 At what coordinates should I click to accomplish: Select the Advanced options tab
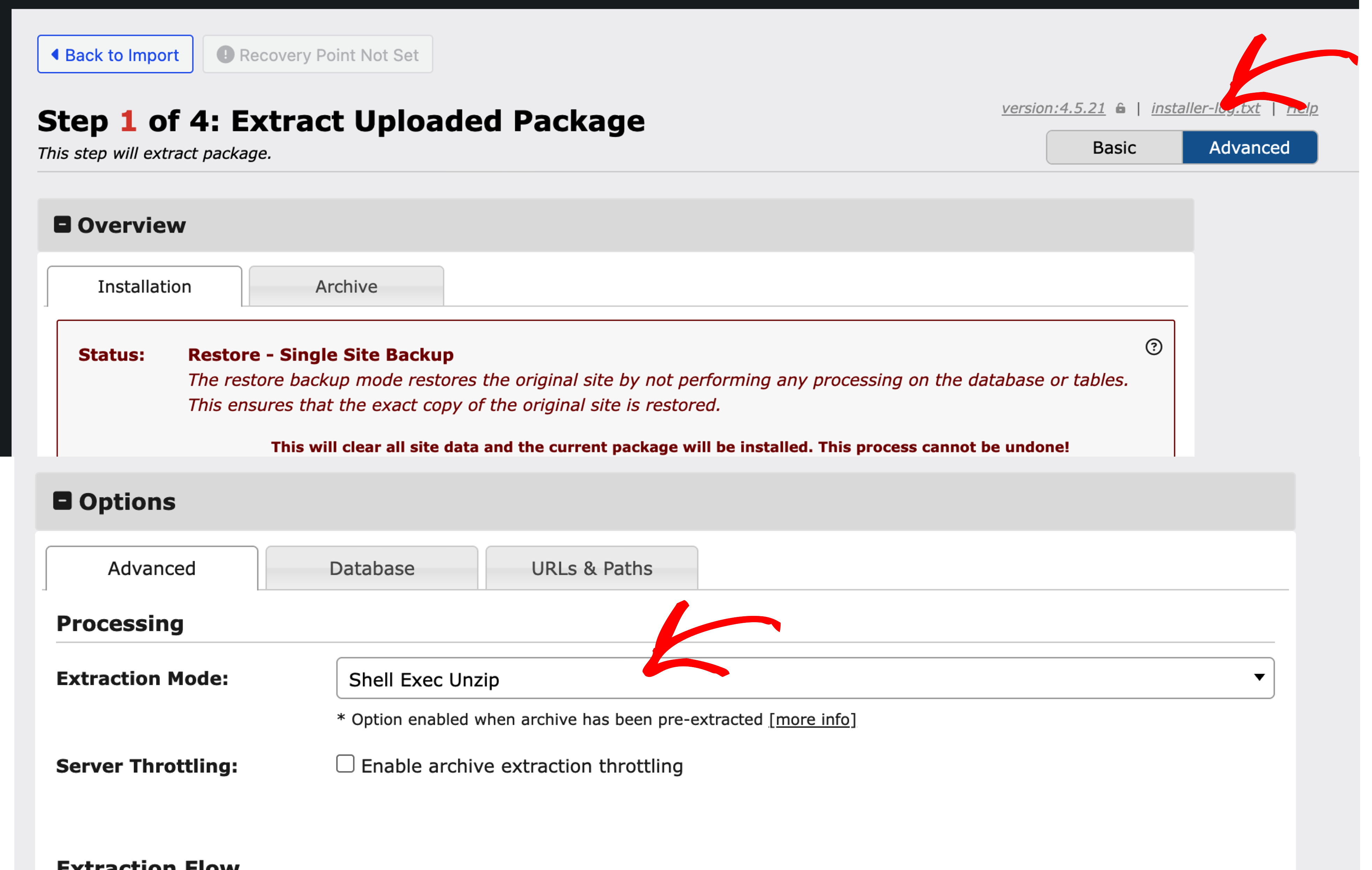(x=152, y=568)
